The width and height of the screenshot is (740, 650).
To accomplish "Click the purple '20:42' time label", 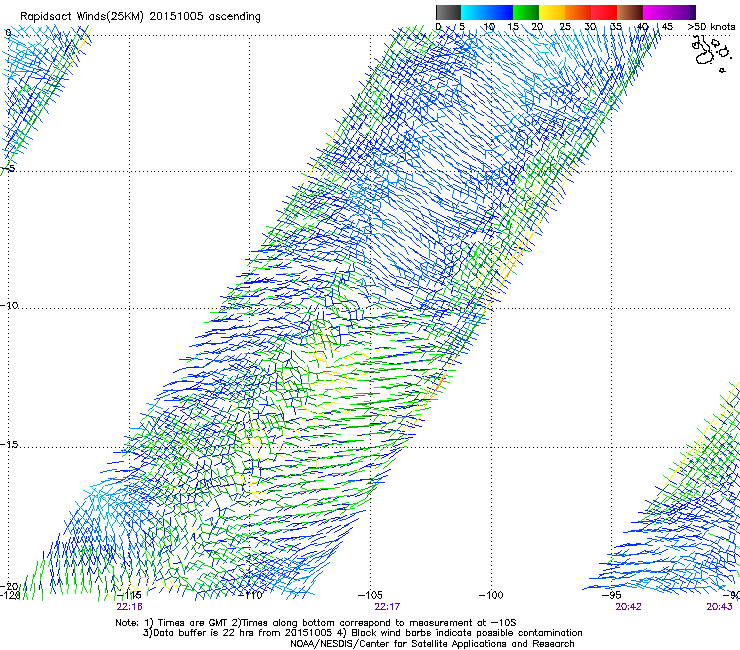I will [628, 607].
